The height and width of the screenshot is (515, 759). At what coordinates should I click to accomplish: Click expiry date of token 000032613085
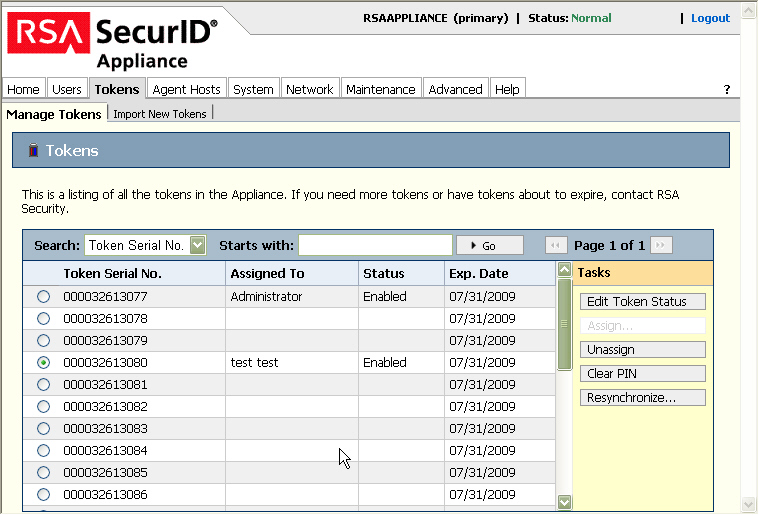482,472
